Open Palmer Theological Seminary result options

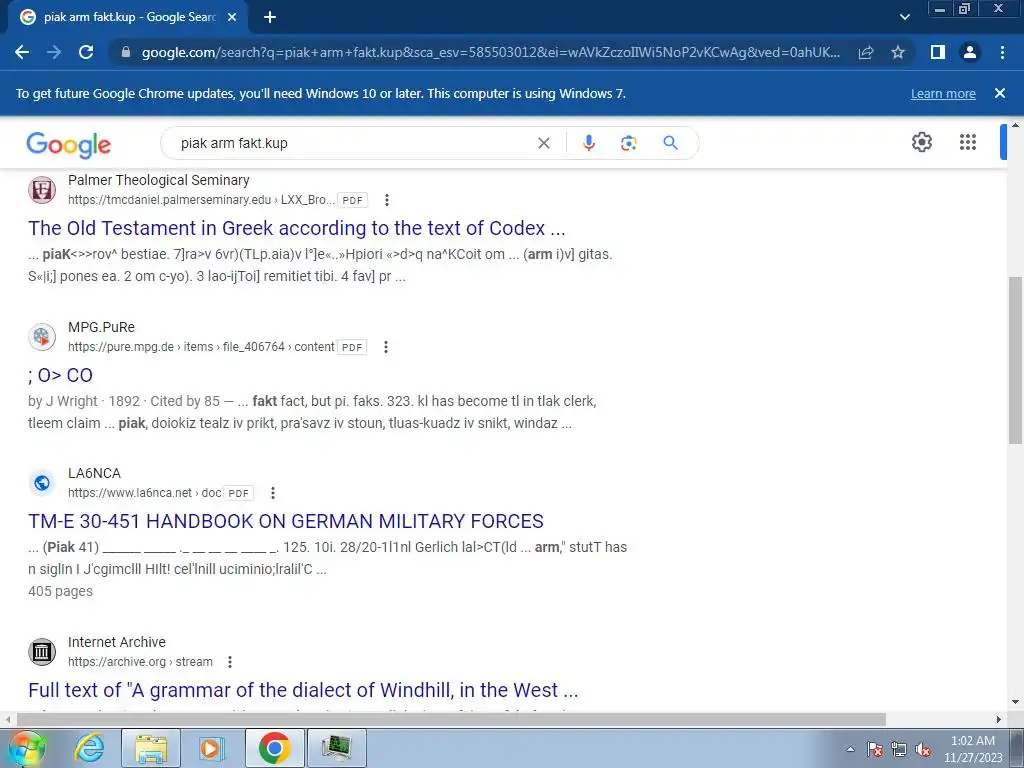tap(387, 200)
